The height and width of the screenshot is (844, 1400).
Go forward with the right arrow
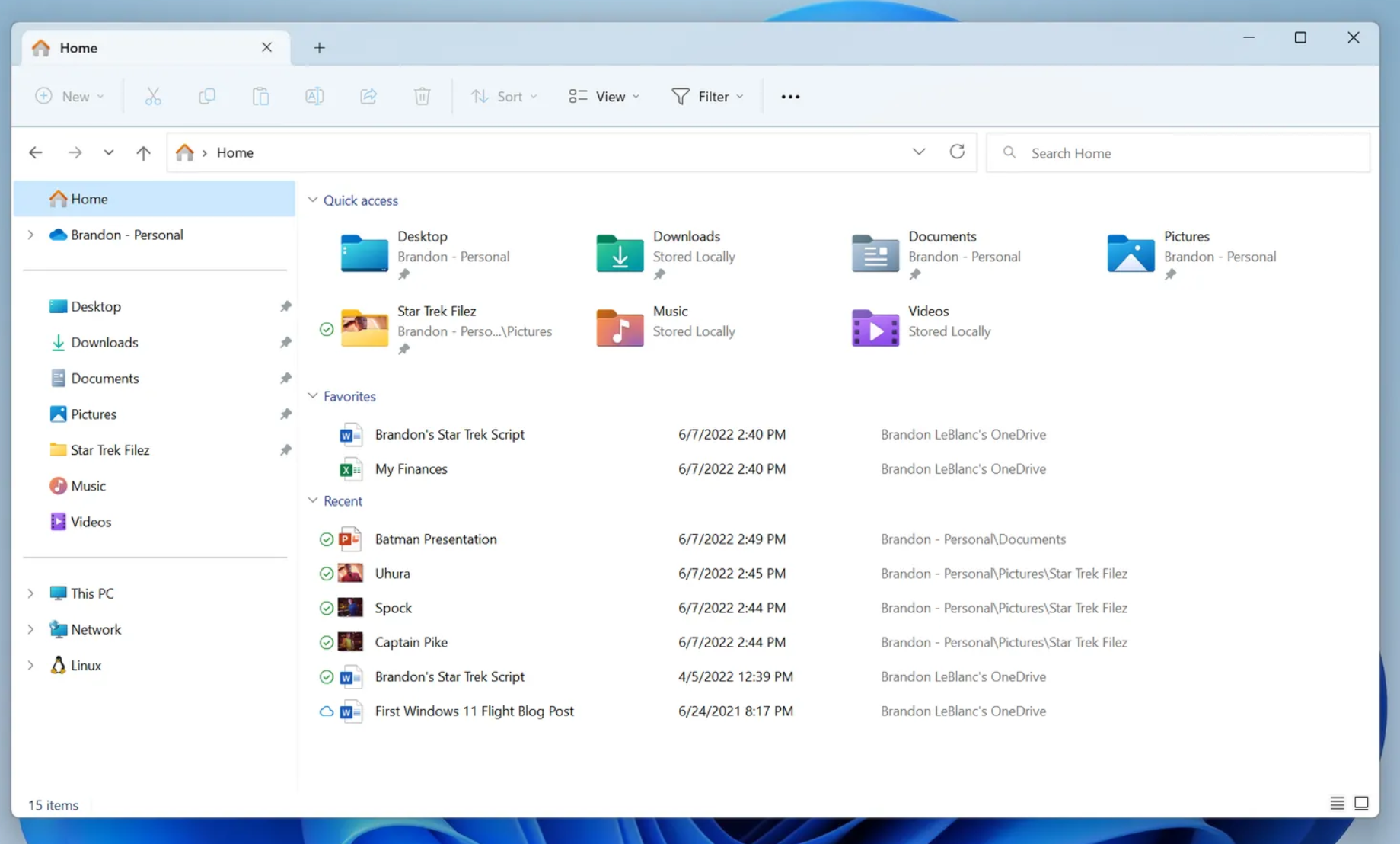75,152
